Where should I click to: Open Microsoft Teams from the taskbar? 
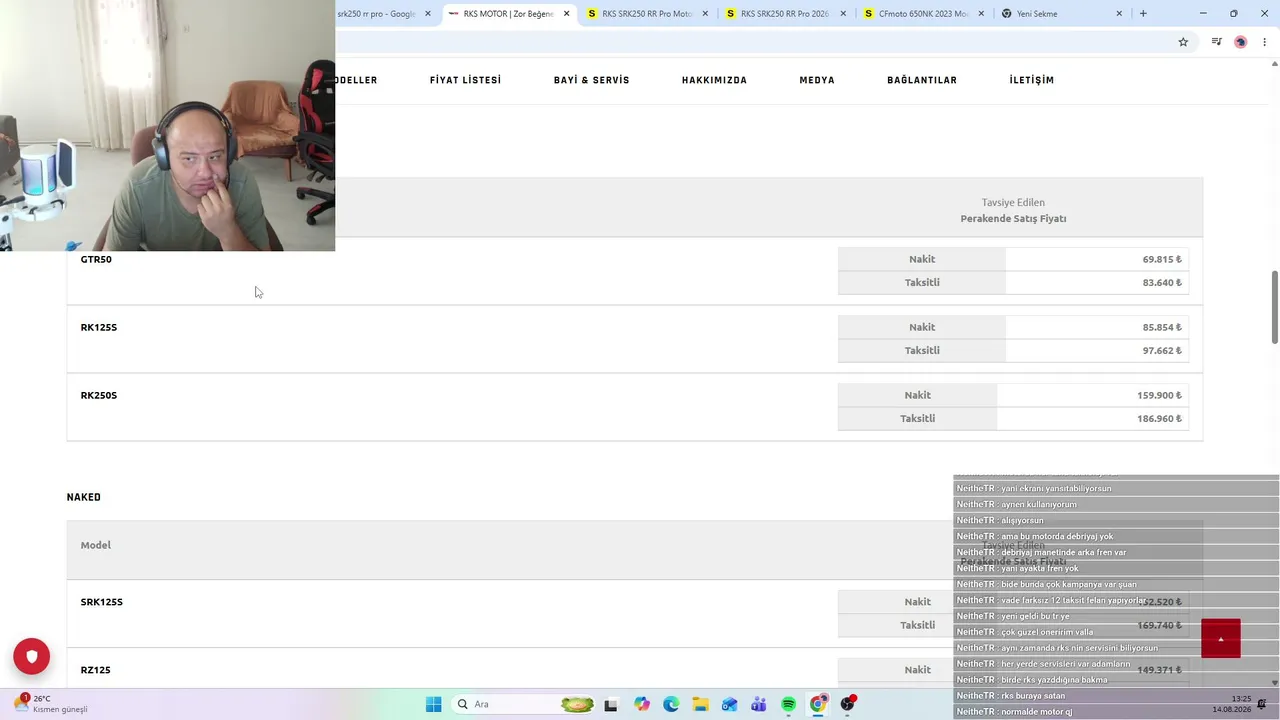(759, 704)
